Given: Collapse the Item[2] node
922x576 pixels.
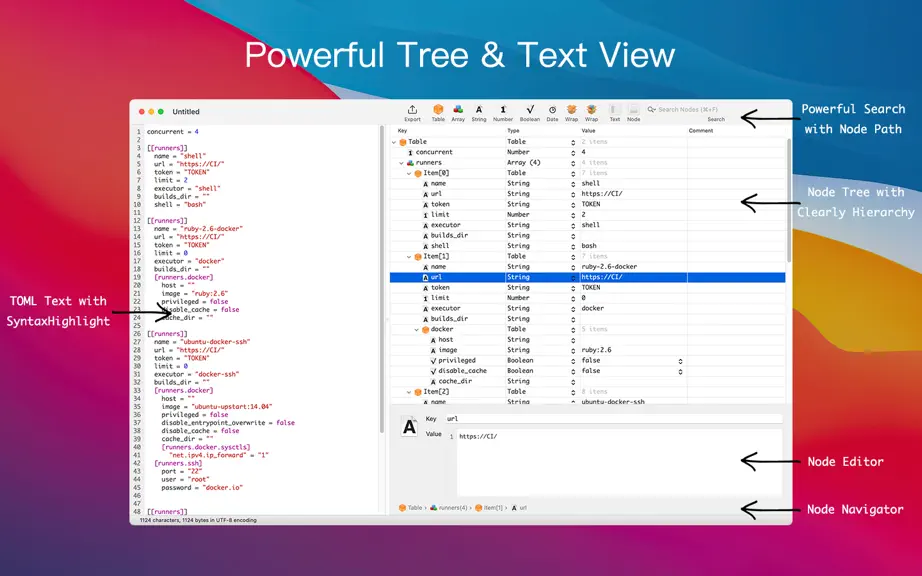Looking at the screenshot, I should pyautogui.click(x=409, y=393).
